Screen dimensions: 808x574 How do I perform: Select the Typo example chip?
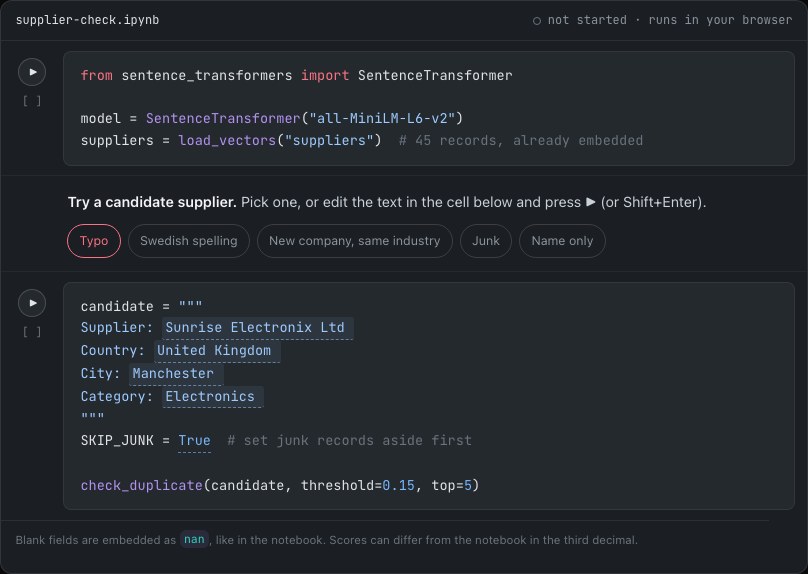(94, 241)
